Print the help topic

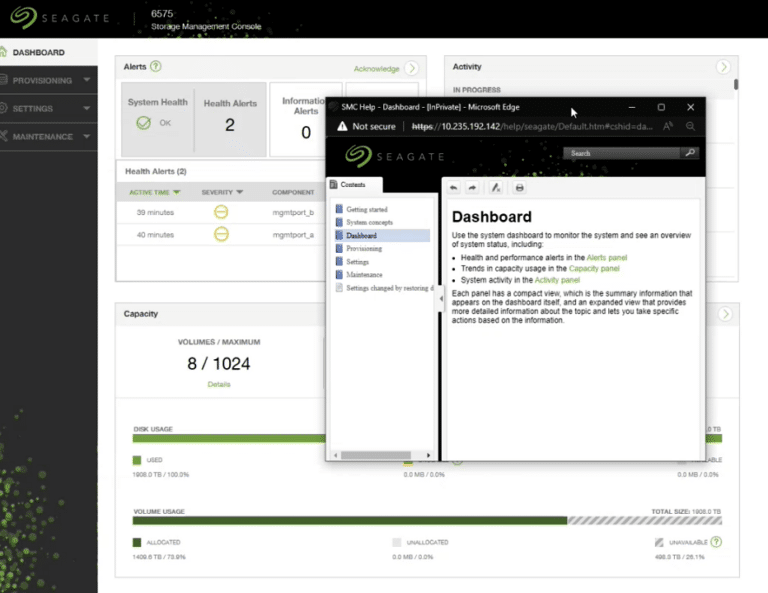tap(520, 188)
